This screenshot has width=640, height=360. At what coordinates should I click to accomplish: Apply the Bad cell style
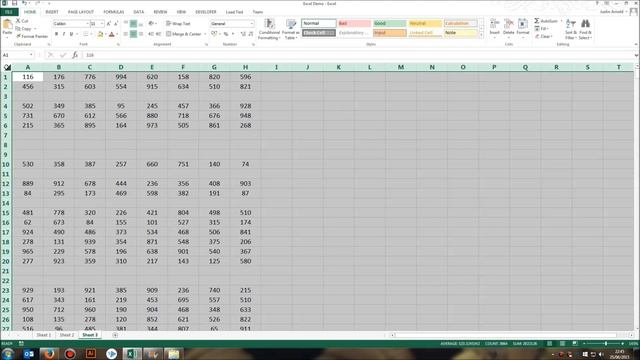coord(354,24)
